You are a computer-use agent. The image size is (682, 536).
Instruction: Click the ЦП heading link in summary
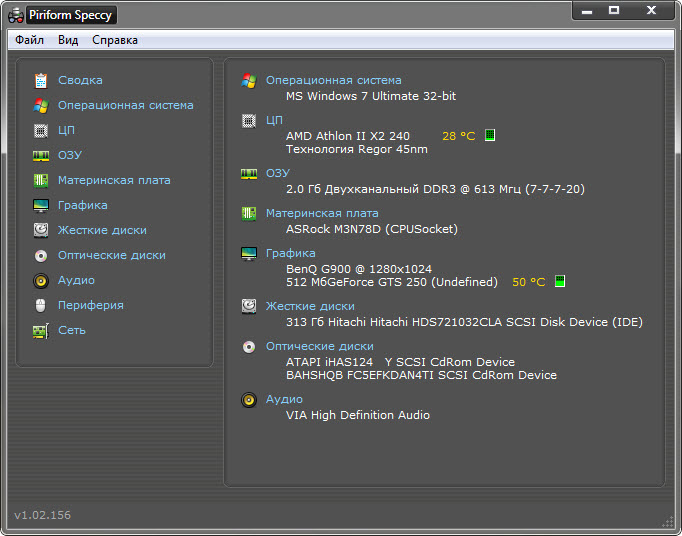point(274,120)
